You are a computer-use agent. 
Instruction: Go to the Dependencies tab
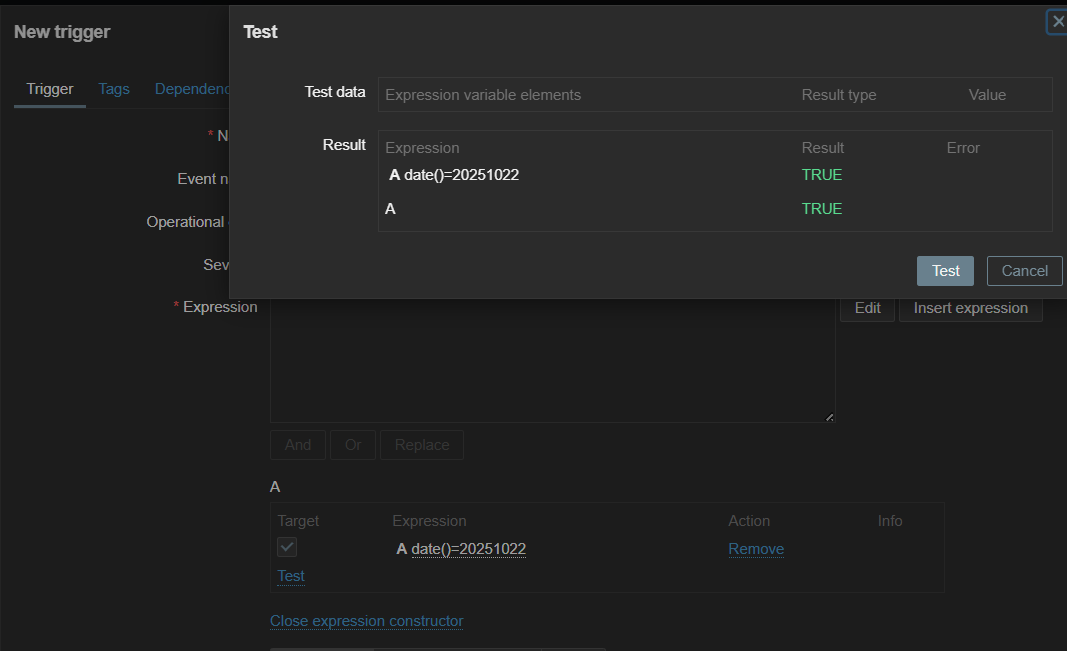[x=193, y=89]
